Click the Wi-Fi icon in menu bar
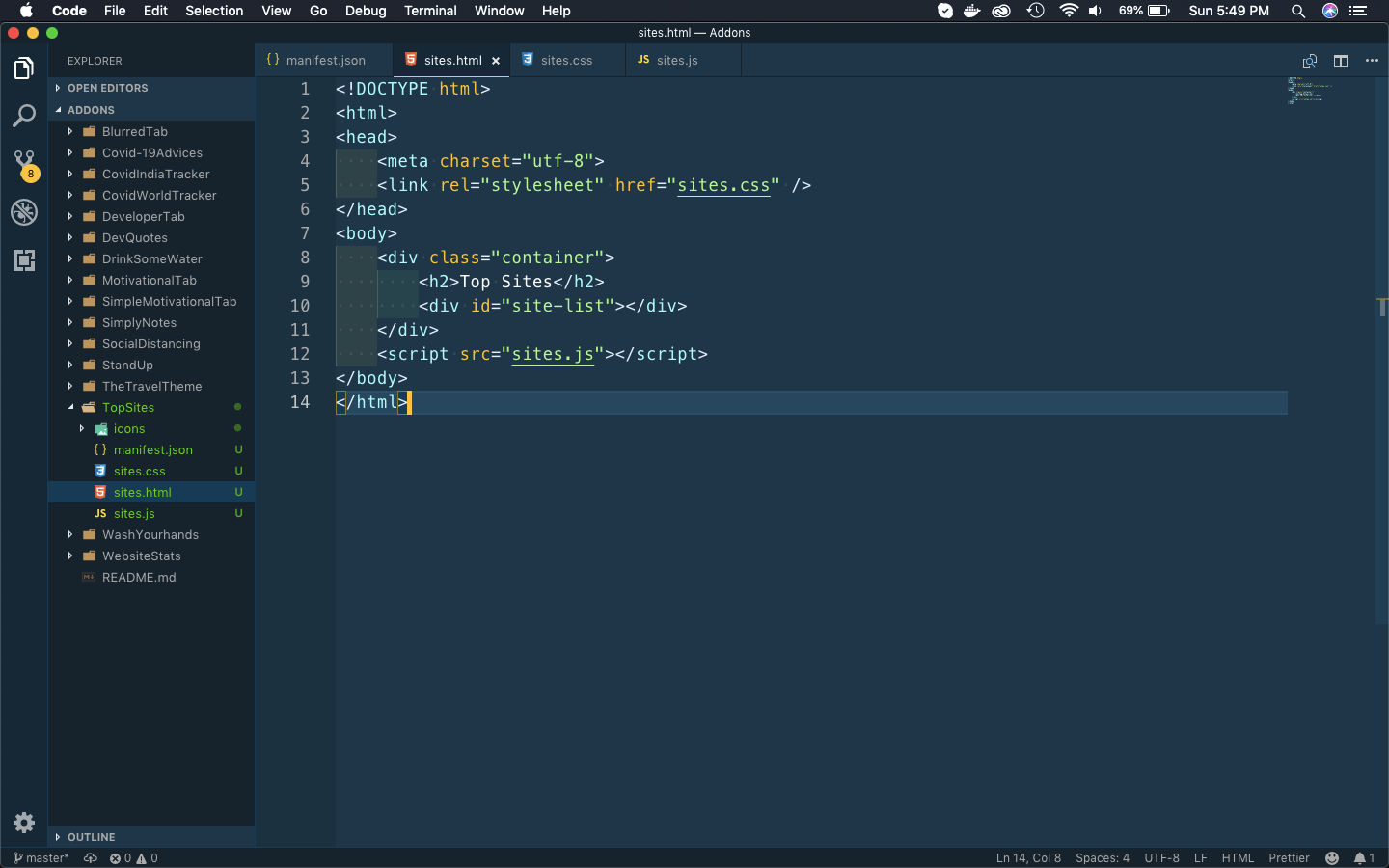 pyautogui.click(x=1069, y=11)
